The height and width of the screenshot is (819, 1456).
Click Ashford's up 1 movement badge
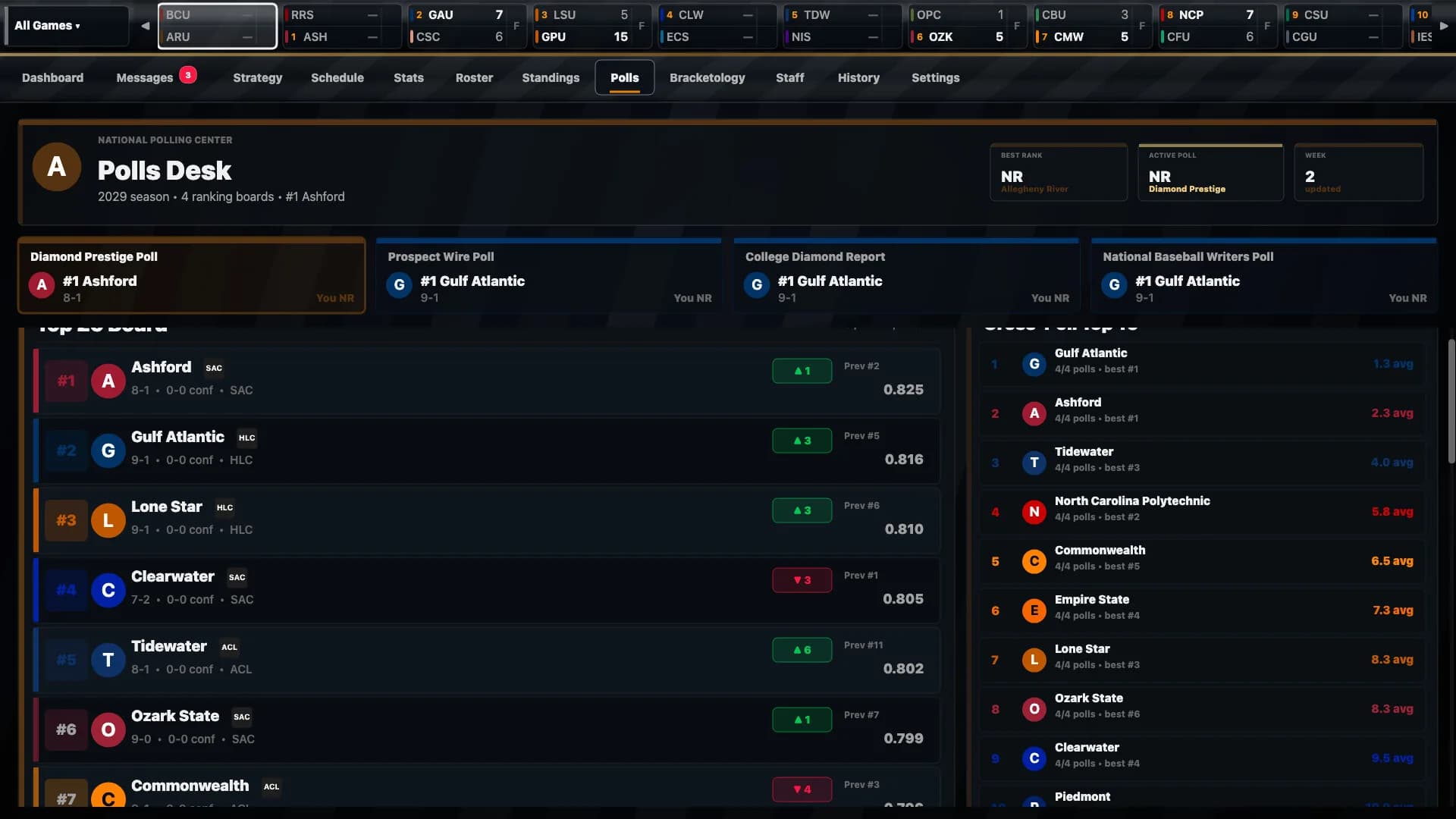tap(802, 371)
